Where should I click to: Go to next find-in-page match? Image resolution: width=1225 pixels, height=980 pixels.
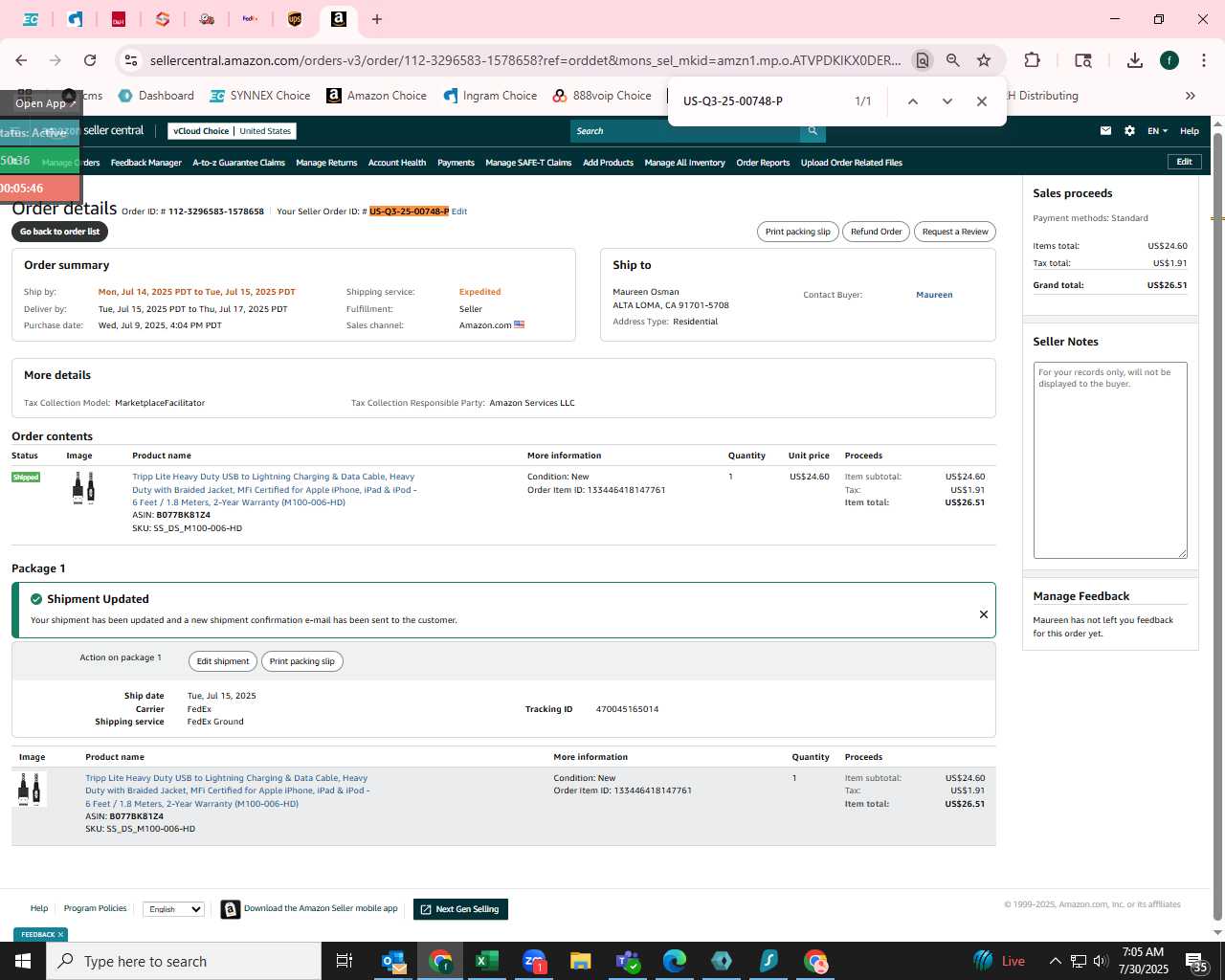coord(947,101)
